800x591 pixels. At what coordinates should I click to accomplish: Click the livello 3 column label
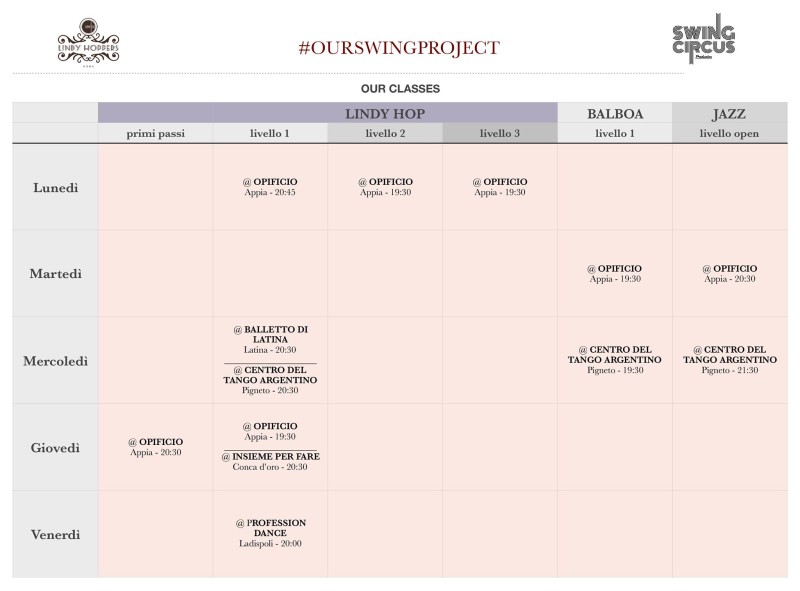point(499,133)
